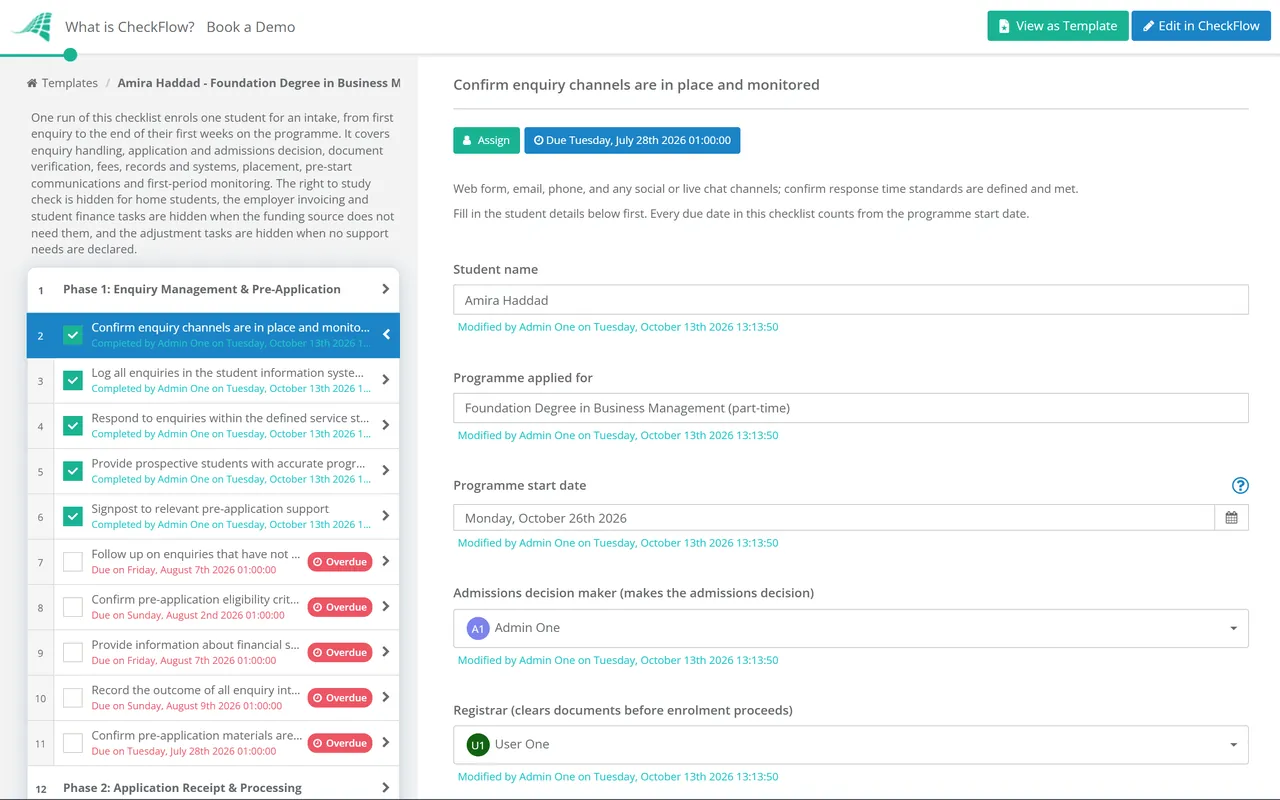Select task 11 Confirm pre-application materials
Image resolution: width=1280 pixels, height=800 pixels.
click(213, 743)
